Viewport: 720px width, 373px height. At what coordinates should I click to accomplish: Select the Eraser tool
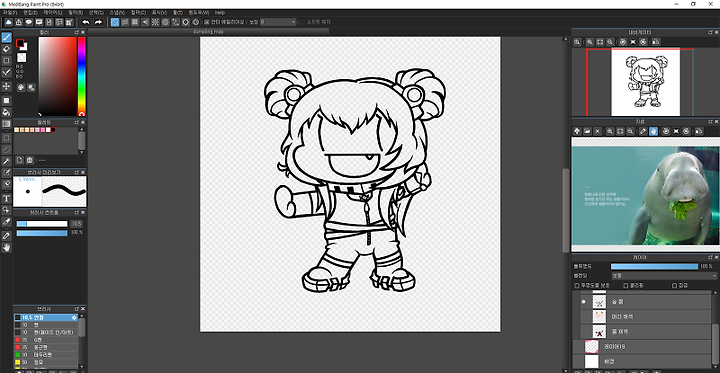click(x=6, y=49)
